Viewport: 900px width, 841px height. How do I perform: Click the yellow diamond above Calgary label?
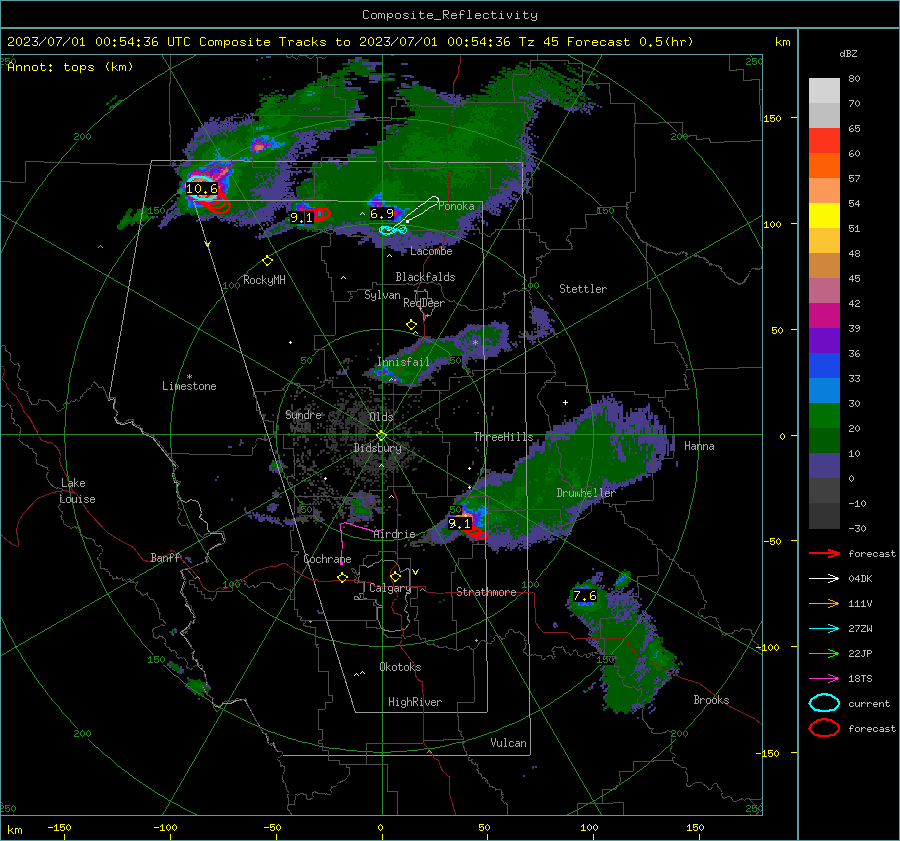pos(395,576)
